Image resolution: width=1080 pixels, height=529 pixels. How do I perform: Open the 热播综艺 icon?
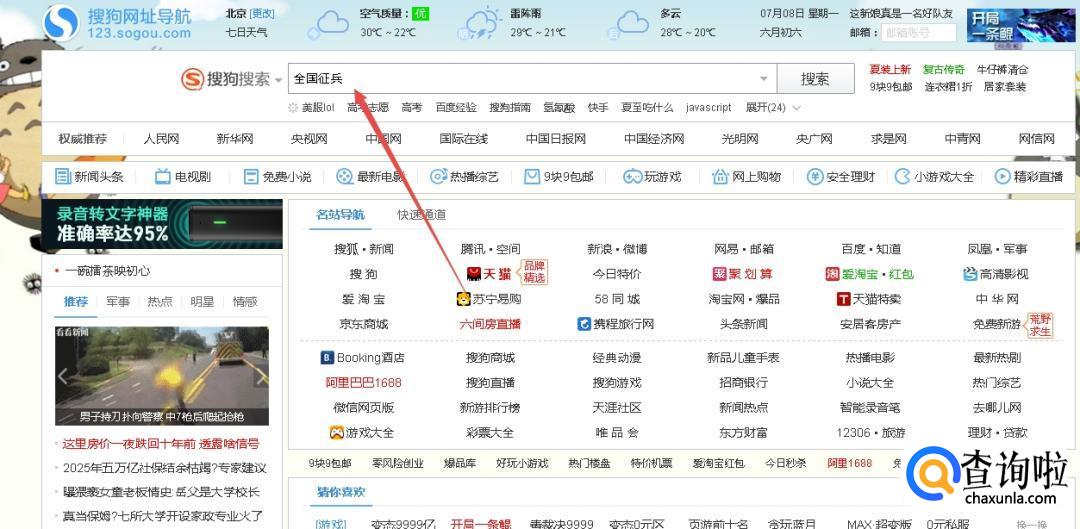(x=439, y=176)
